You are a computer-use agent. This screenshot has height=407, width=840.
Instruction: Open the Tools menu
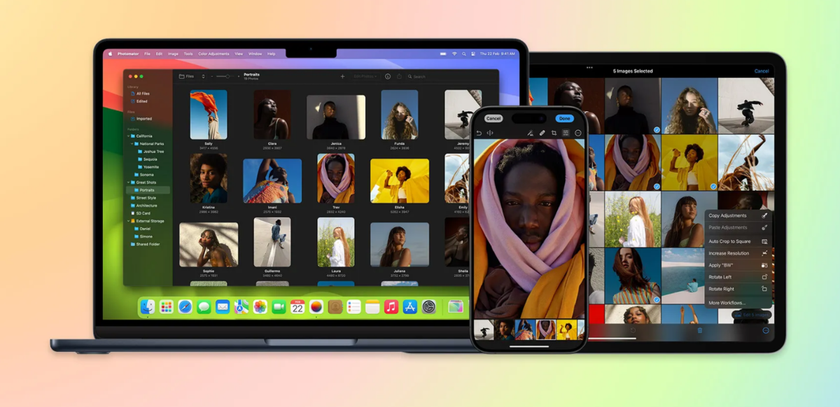pos(188,54)
